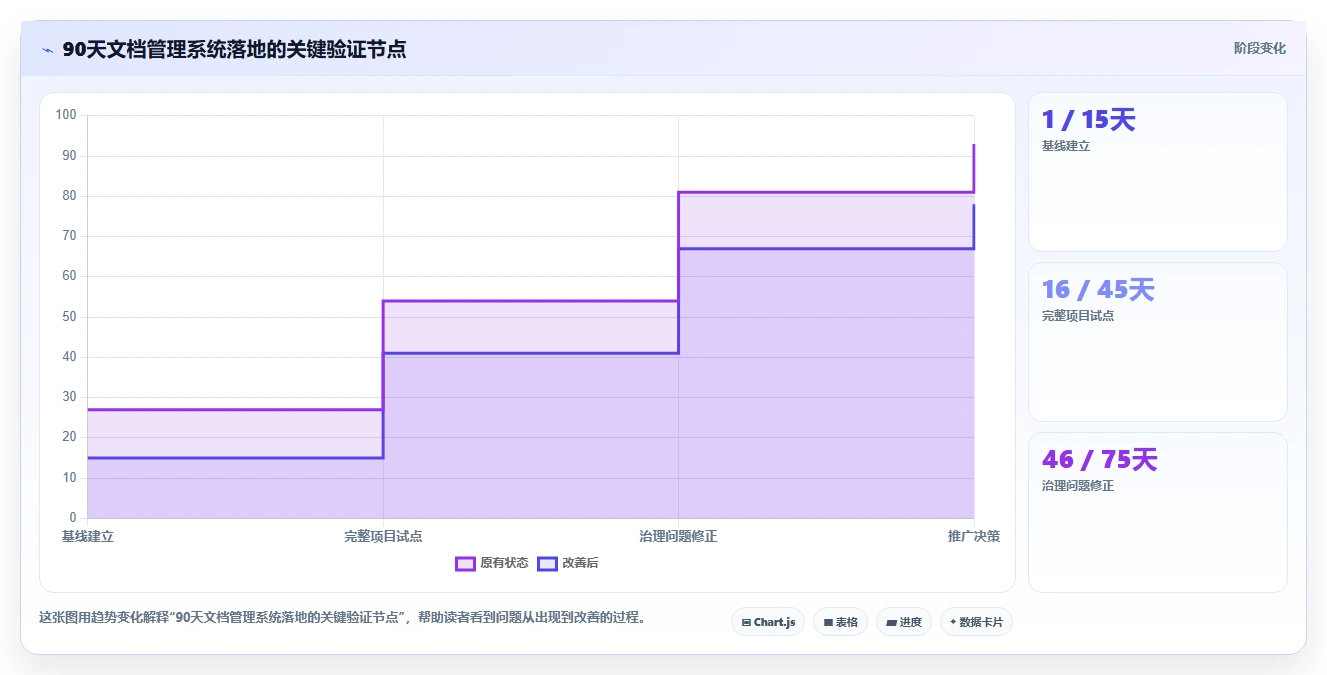The height and width of the screenshot is (675, 1327).
Task: Click the 数据卡片 tag
Action: pos(976,622)
